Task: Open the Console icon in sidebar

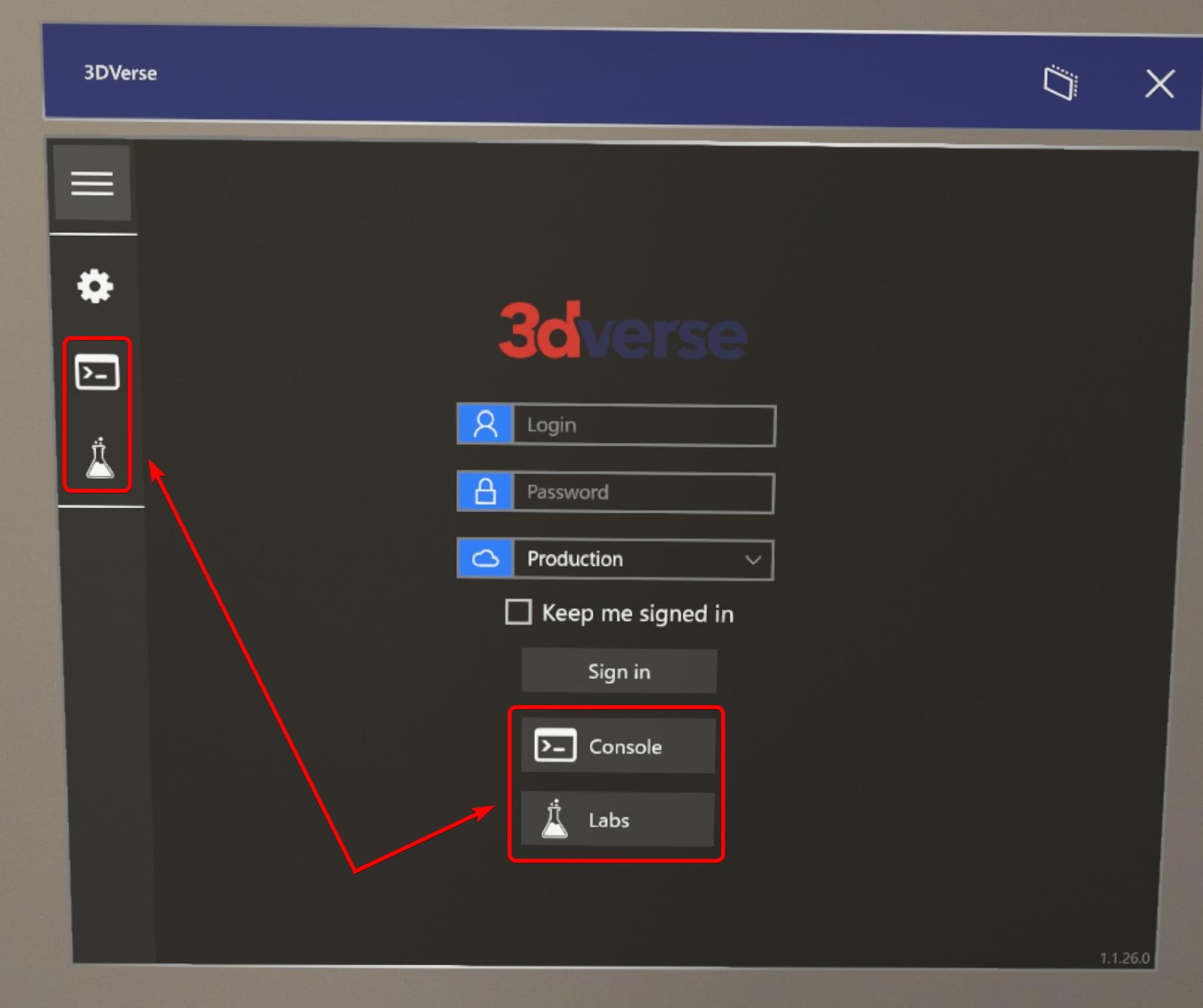Action: [x=97, y=373]
